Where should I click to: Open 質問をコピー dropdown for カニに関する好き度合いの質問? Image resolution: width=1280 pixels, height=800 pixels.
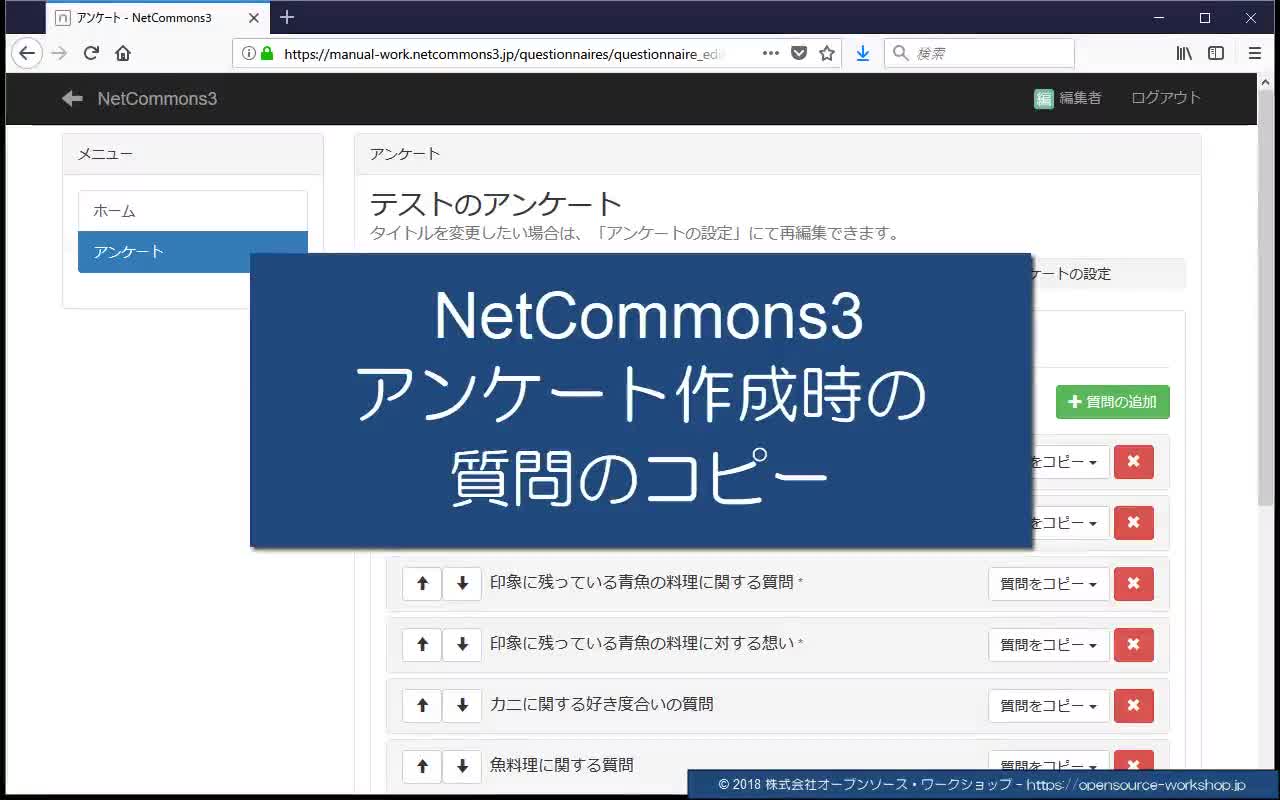click(x=1049, y=706)
